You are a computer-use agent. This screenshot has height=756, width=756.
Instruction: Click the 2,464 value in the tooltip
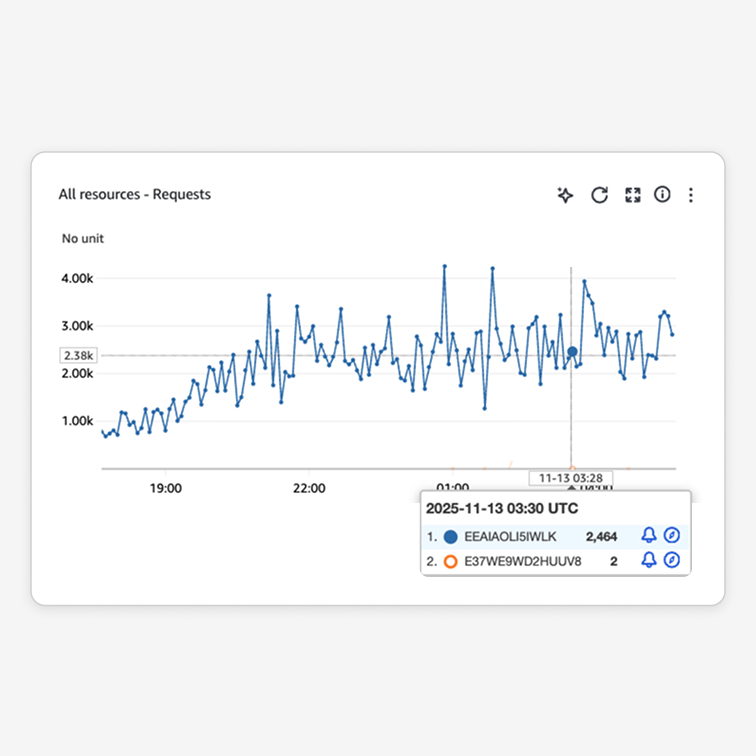point(604,536)
